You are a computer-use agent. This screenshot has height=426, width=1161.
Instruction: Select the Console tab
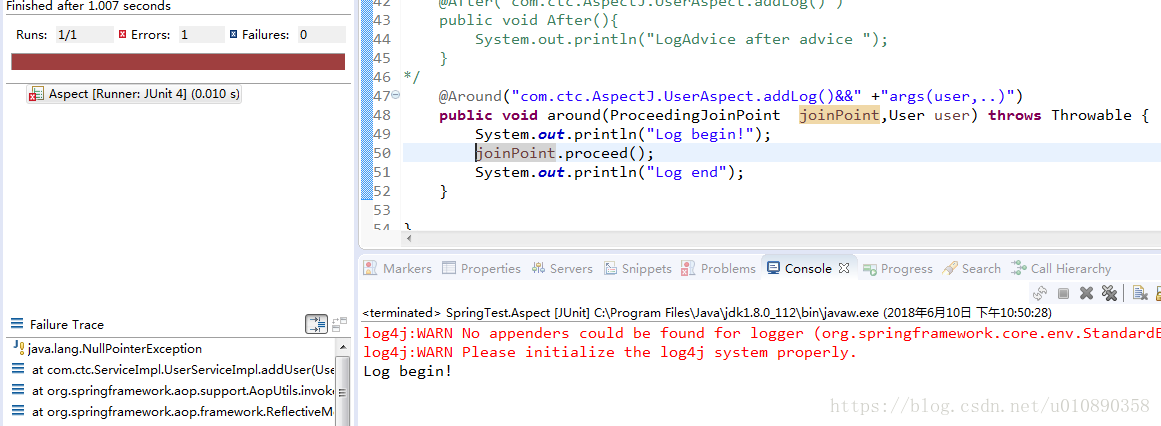click(808, 268)
